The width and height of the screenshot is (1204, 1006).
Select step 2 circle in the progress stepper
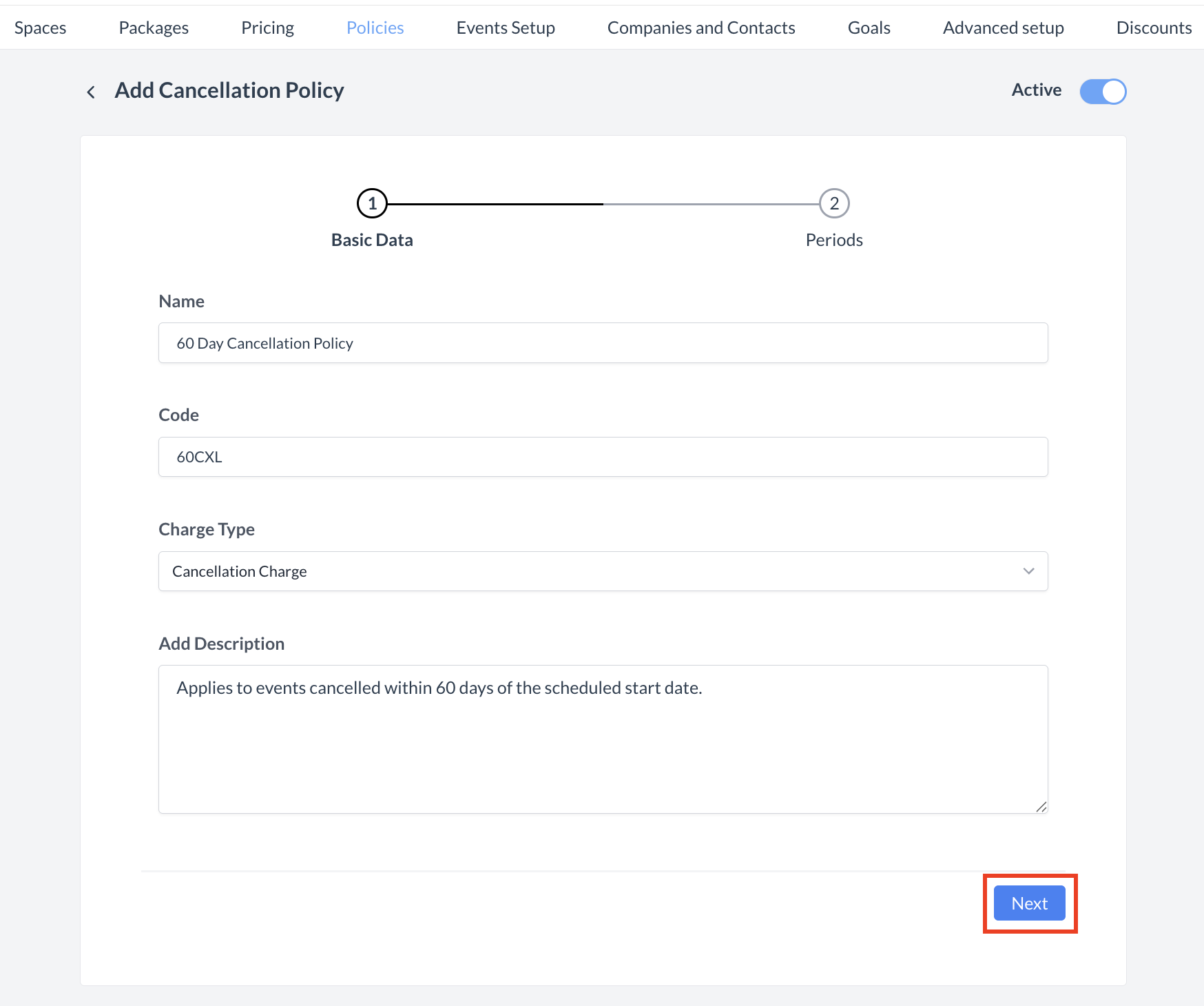[x=833, y=203]
